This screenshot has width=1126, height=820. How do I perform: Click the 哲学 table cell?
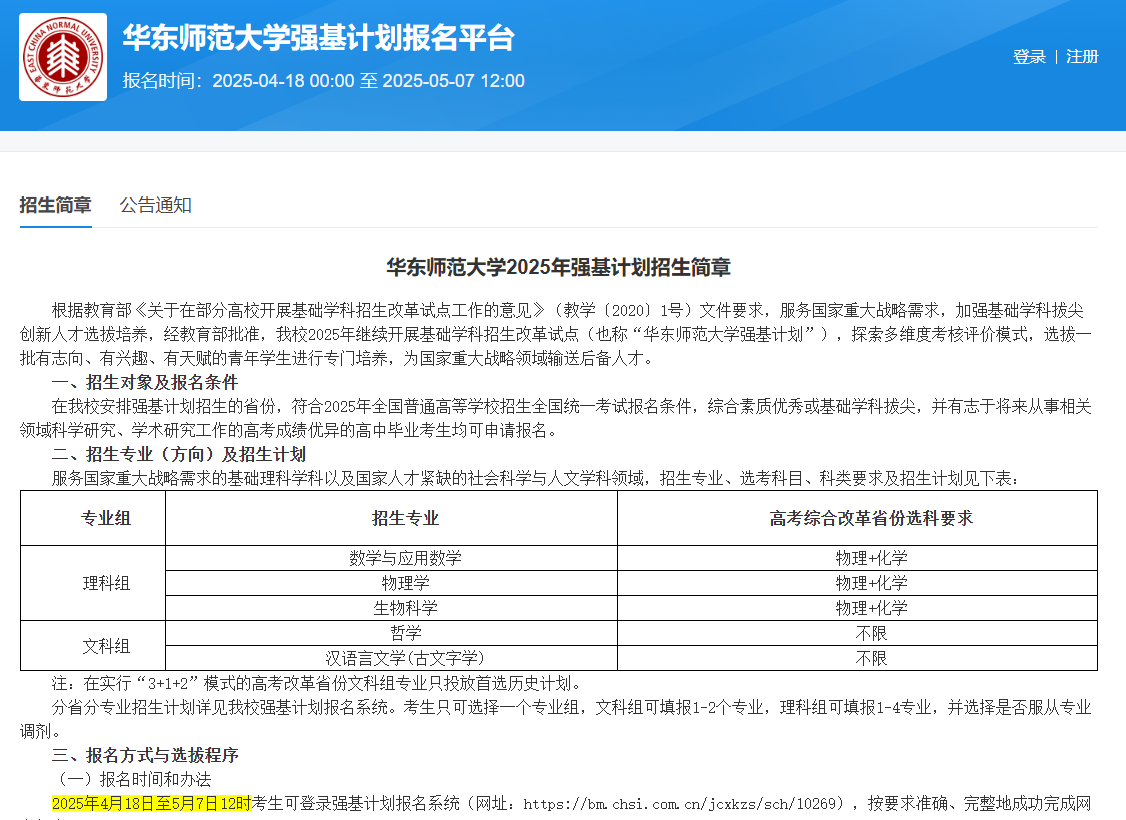coord(391,633)
